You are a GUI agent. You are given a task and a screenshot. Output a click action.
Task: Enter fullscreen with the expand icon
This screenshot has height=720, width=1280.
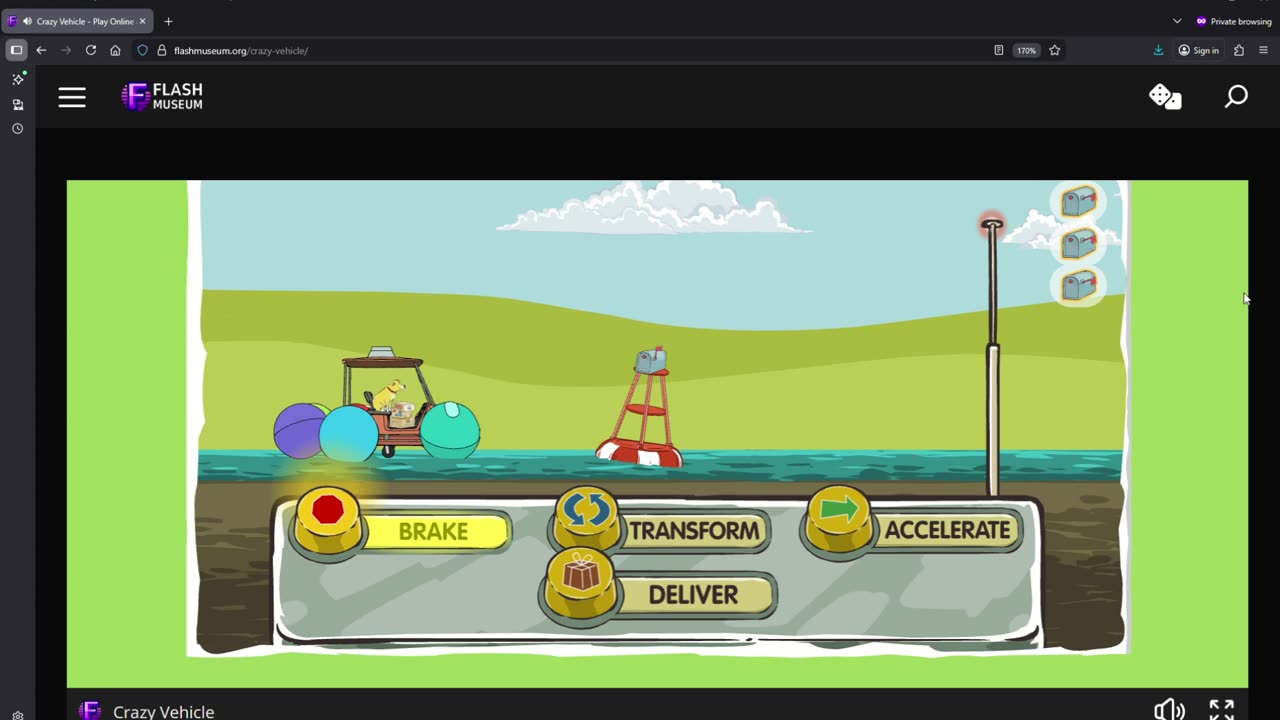click(1222, 710)
